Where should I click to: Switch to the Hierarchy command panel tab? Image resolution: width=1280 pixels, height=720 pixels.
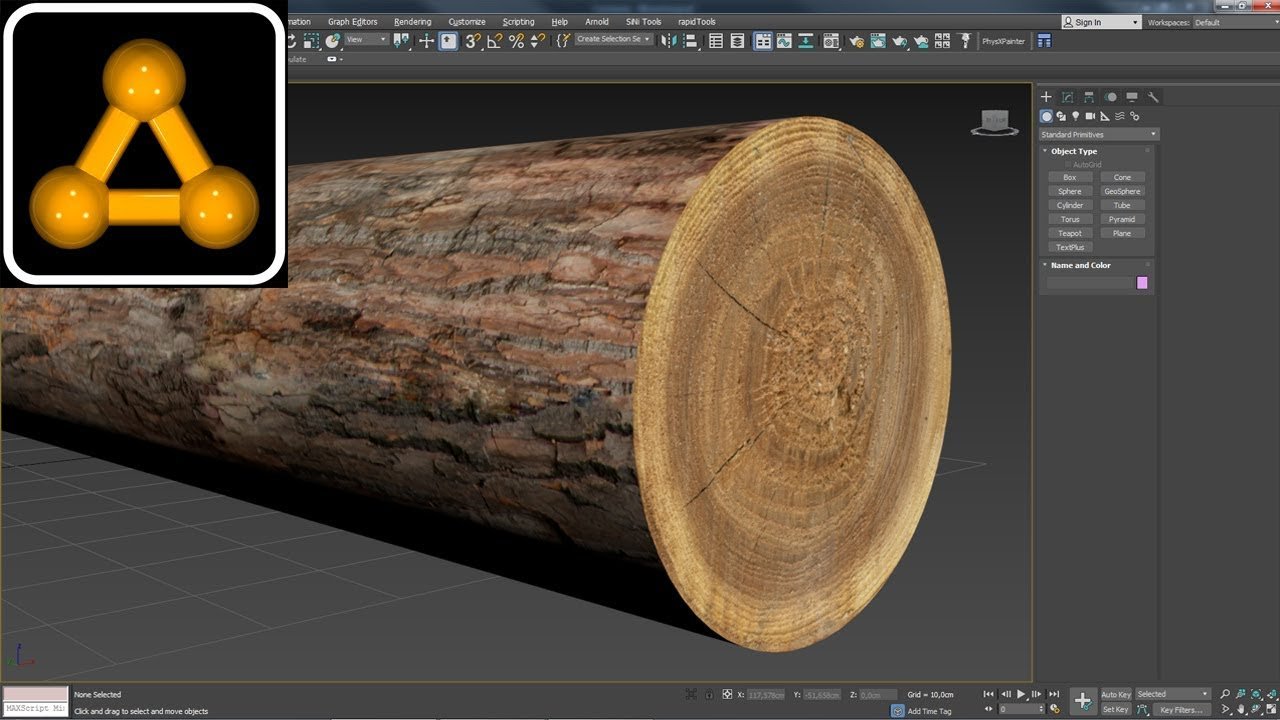click(1089, 97)
